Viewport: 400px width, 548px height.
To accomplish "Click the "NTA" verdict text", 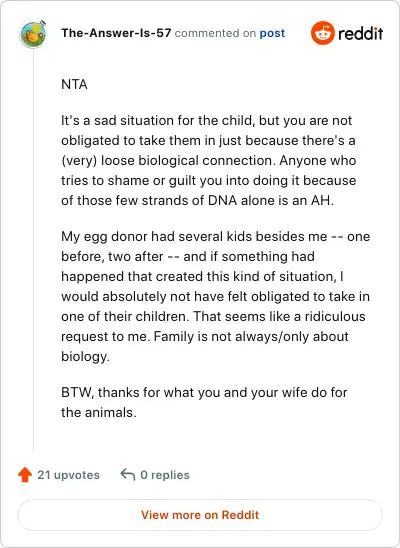I will (74, 85).
